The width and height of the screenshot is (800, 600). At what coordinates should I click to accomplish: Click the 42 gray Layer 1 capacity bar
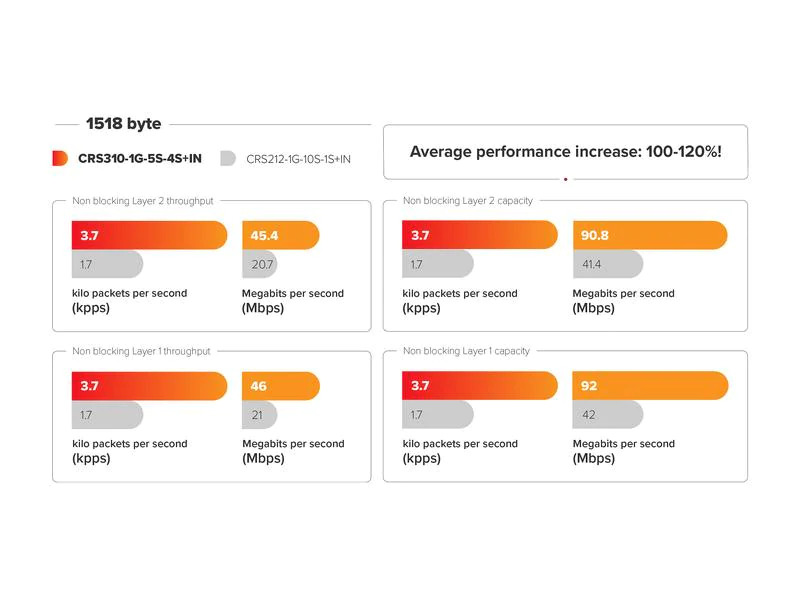tap(608, 414)
